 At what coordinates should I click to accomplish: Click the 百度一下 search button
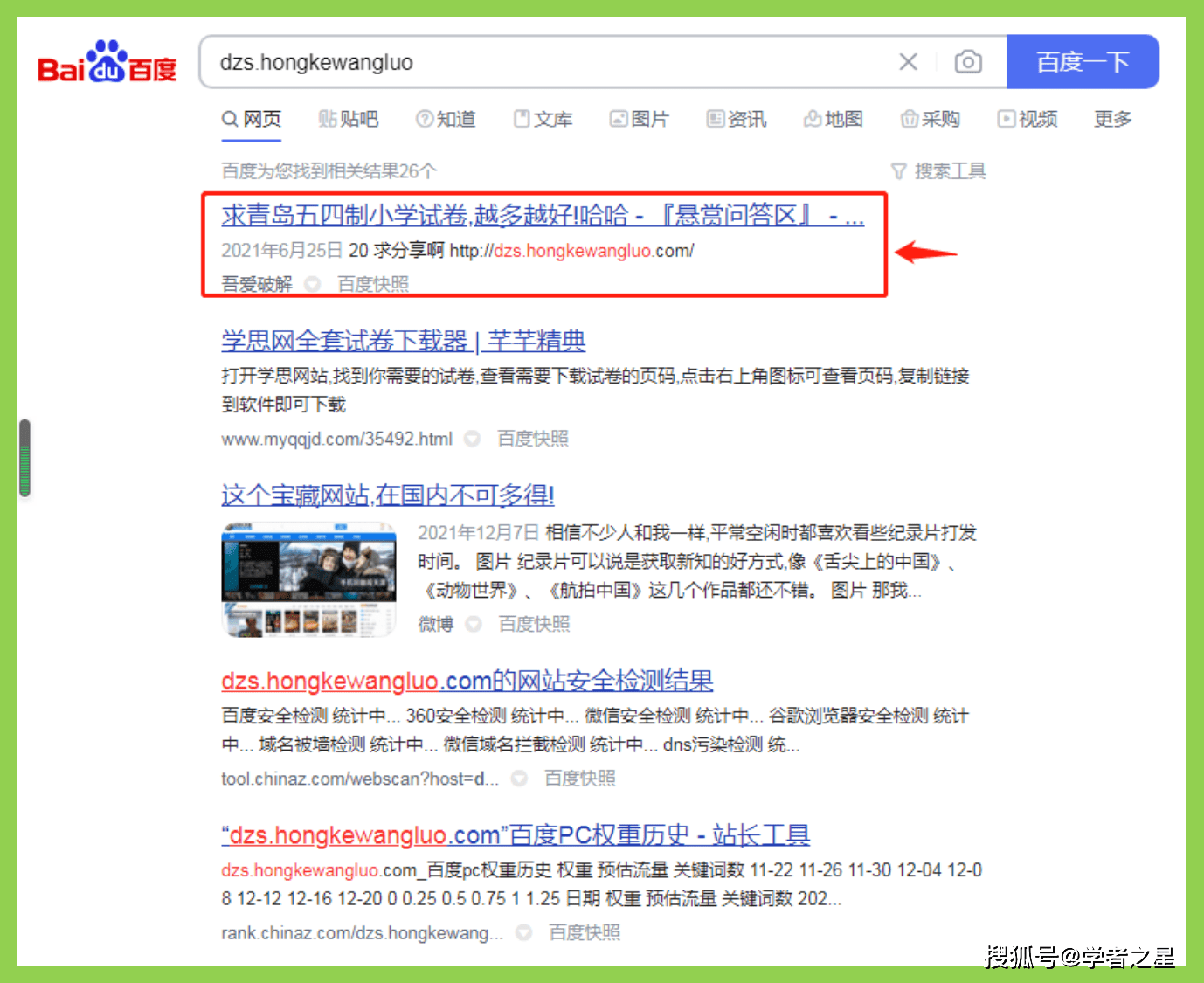pos(1083,62)
